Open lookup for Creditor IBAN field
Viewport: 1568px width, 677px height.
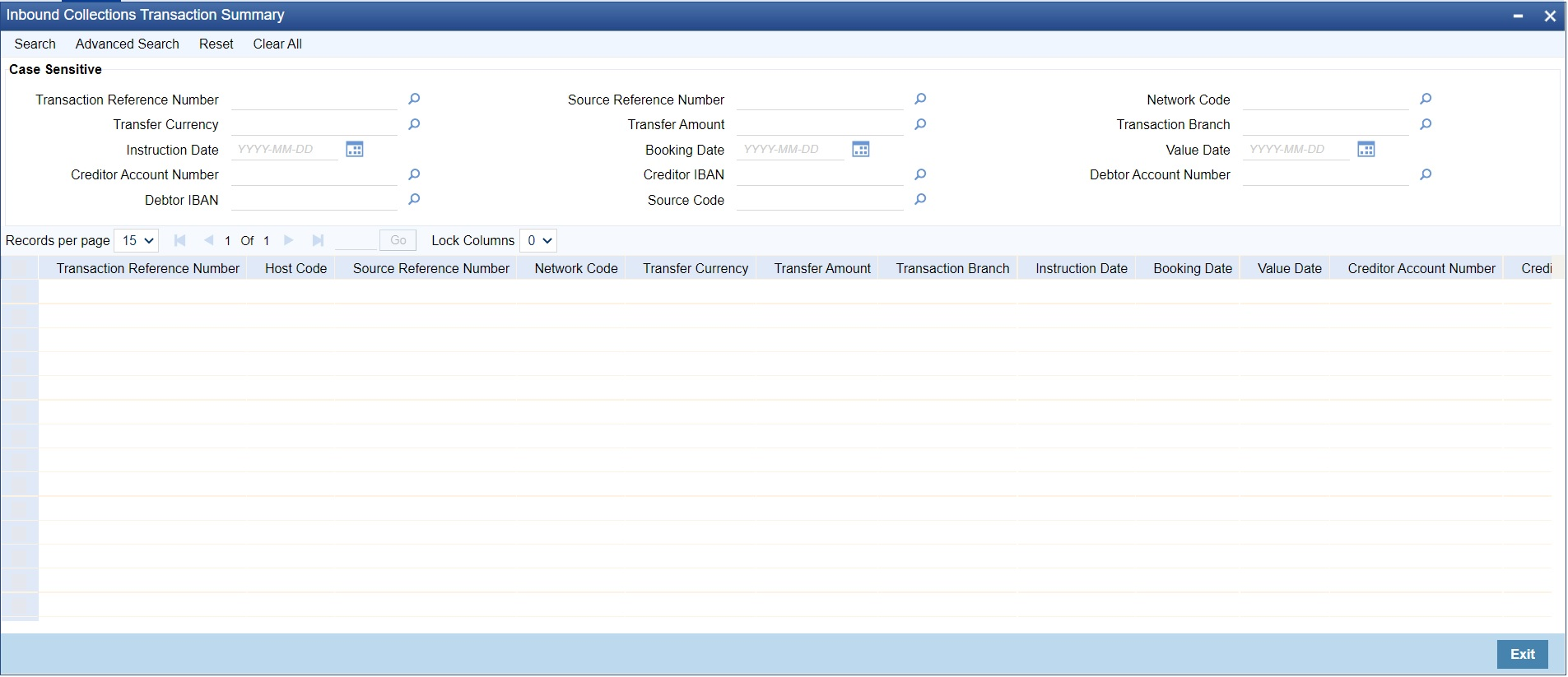click(x=920, y=174)
